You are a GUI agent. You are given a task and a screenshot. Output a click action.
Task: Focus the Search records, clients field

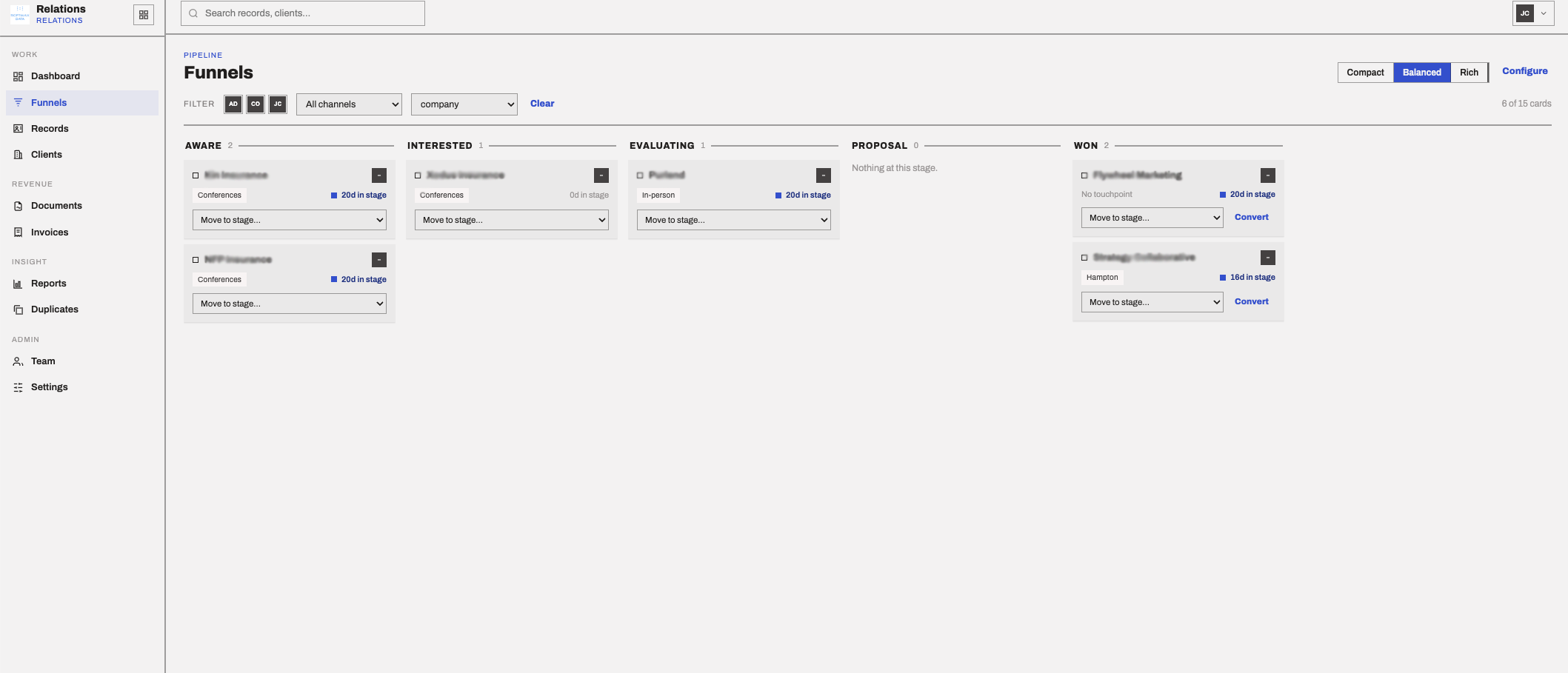tap(303, 13)
